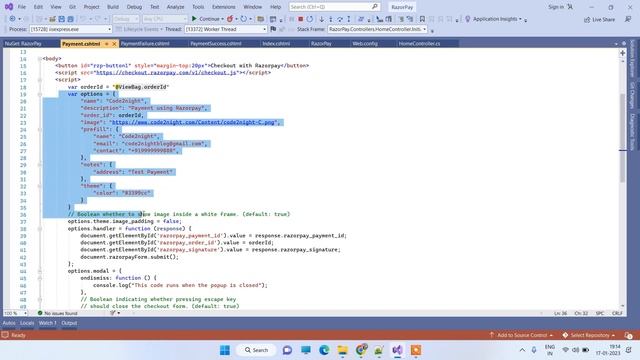Open the Output tab
The height and width of the screenshot is (360, 640).
[x=69, y=323]
